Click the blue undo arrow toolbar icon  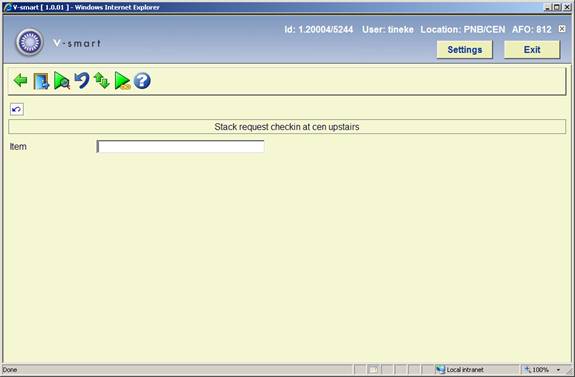coord(82,80)
